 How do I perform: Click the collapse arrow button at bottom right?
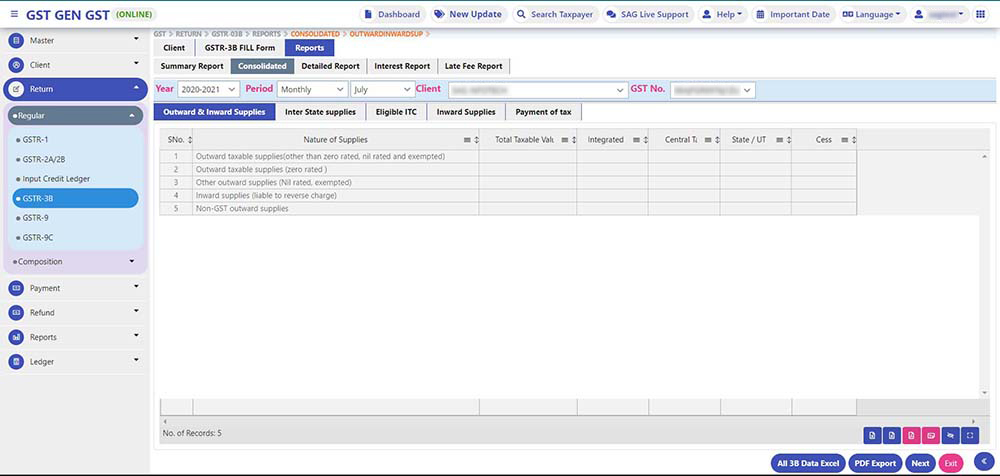983,461
